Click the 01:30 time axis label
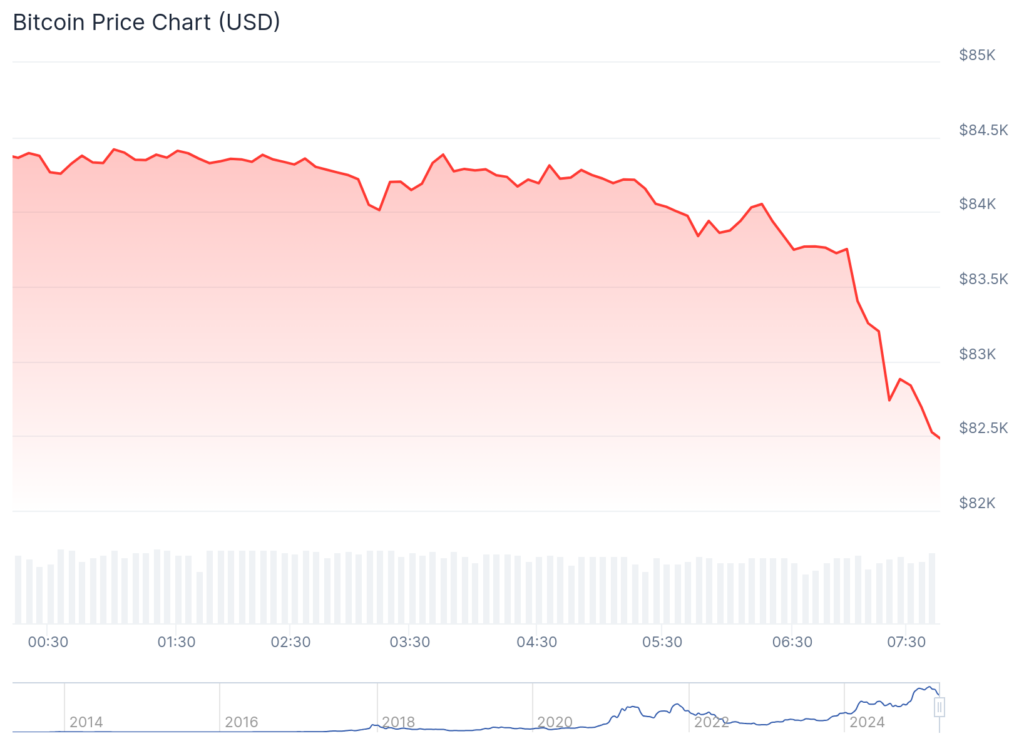This screenshot has width=1024, height=751. (x=176, y=642)
